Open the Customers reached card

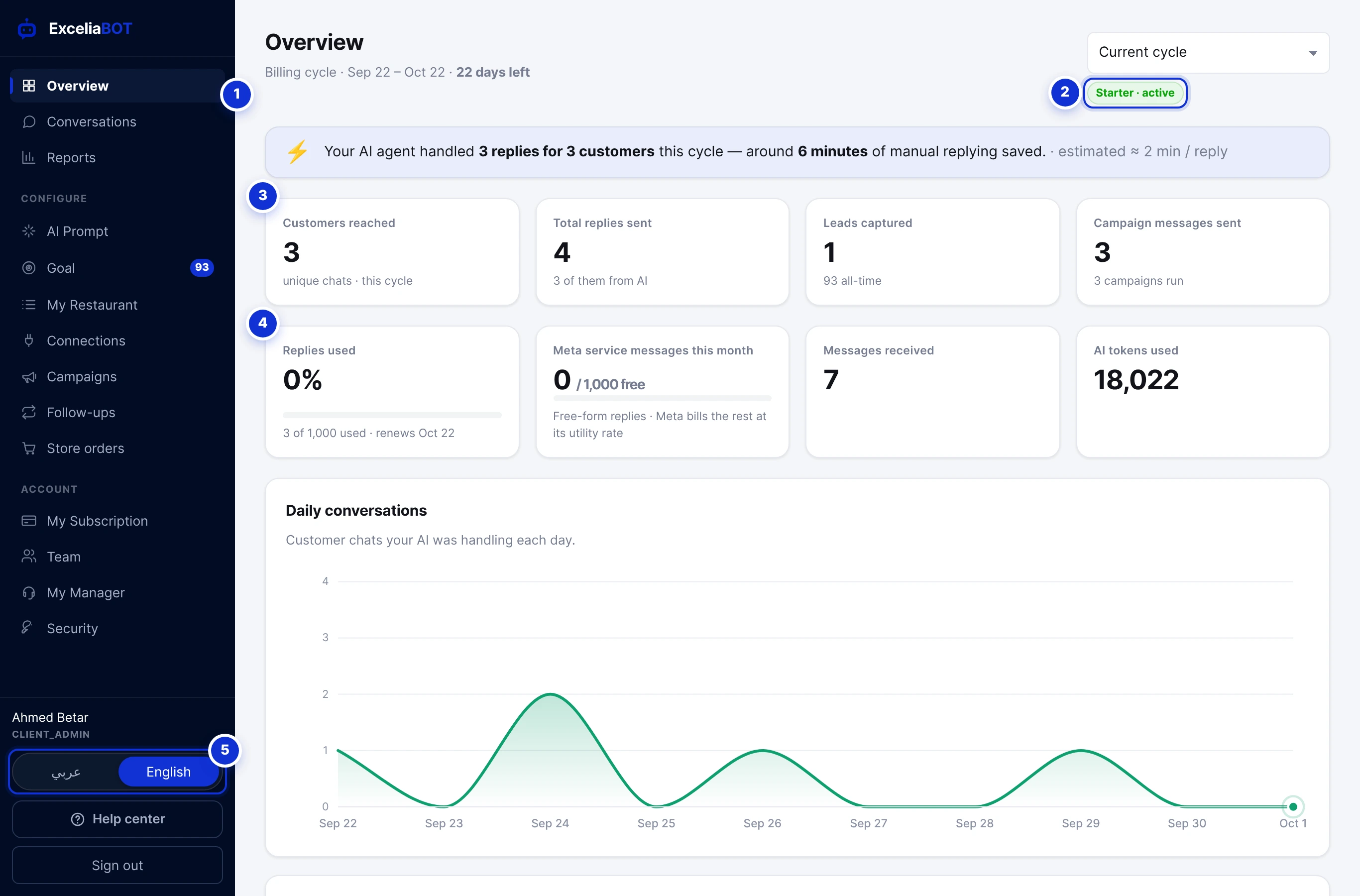392,252
